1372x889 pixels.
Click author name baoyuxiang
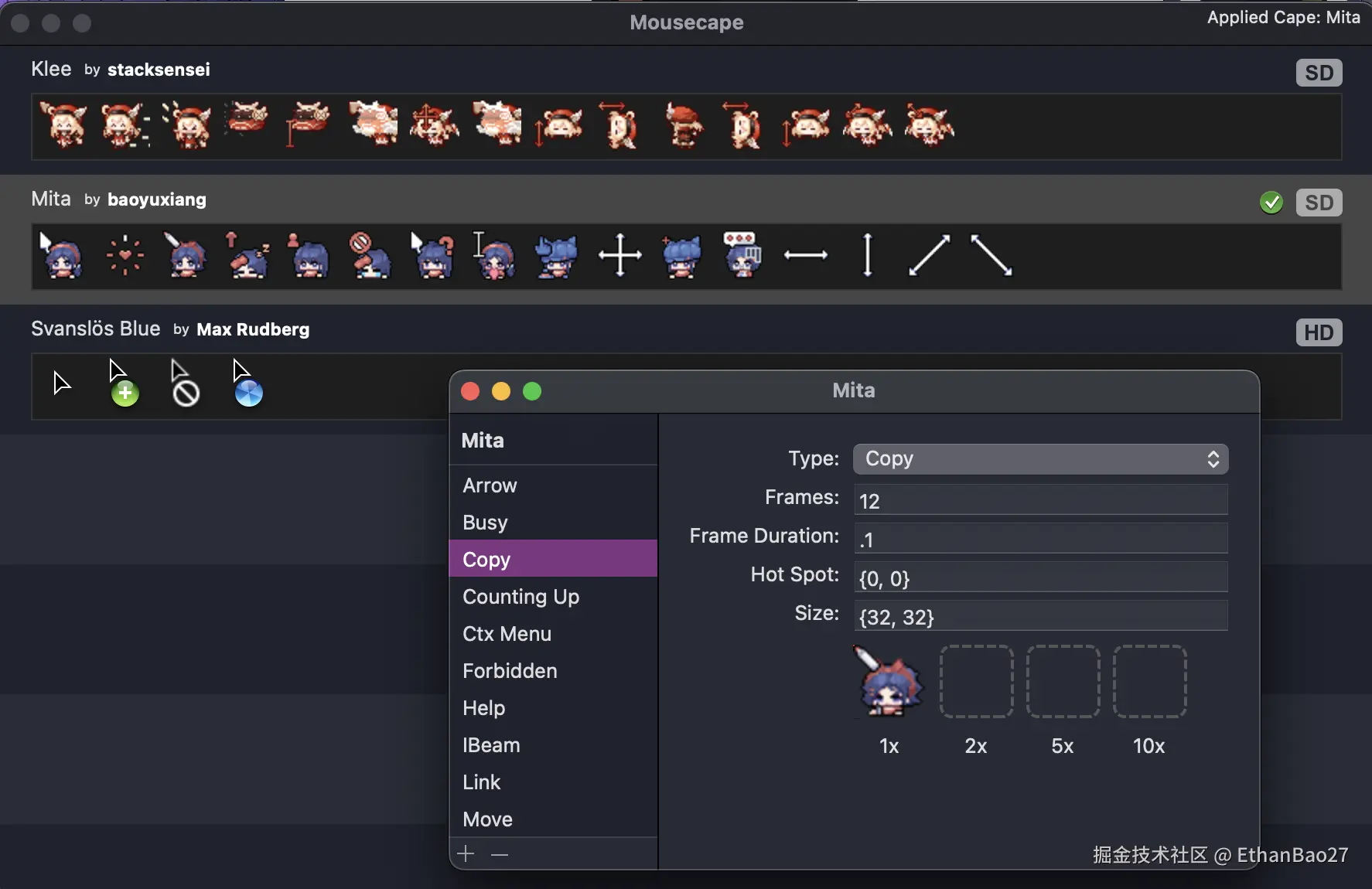pyautogui.click(x=157, y=199)
